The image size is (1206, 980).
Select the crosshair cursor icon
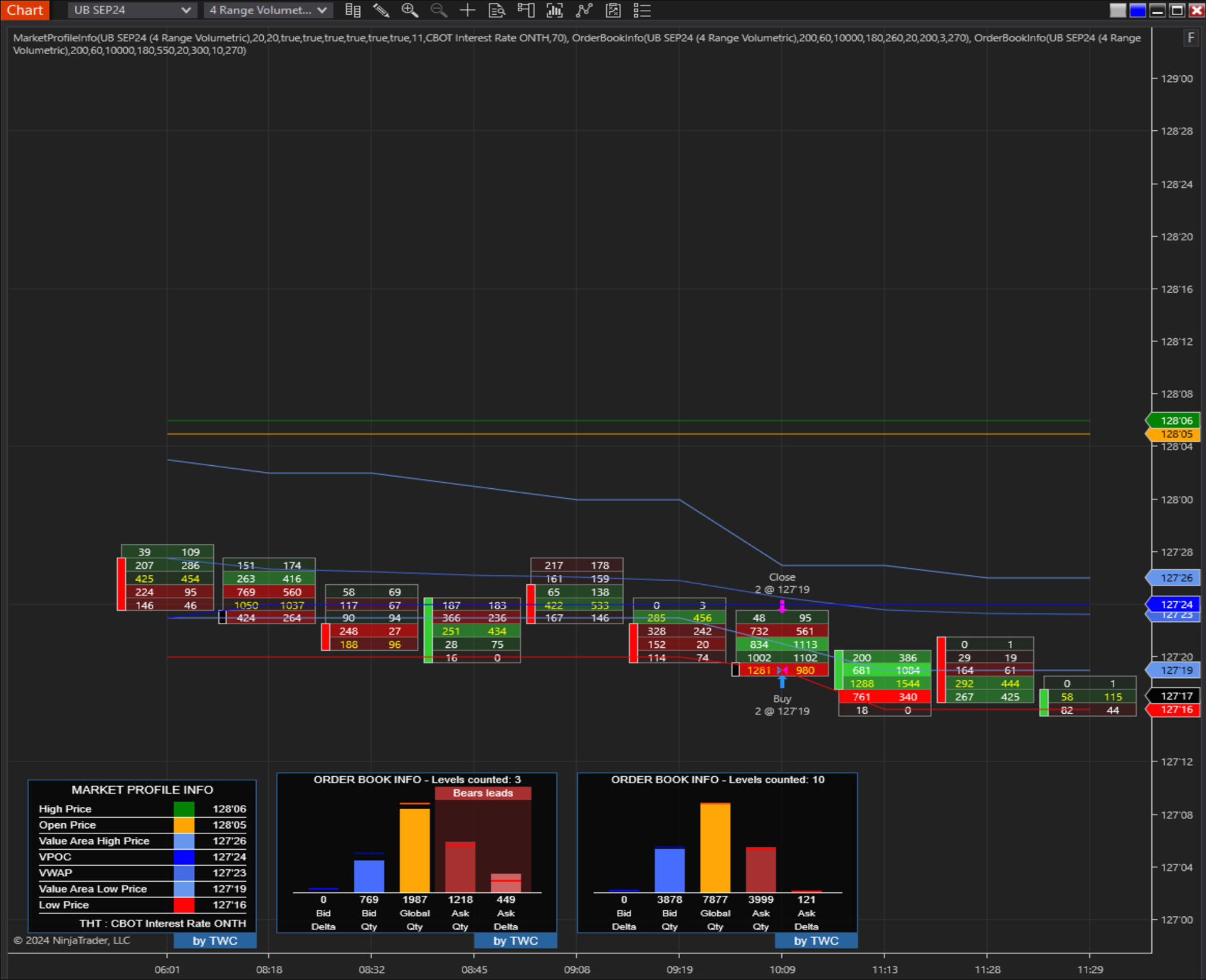point(468,10)
